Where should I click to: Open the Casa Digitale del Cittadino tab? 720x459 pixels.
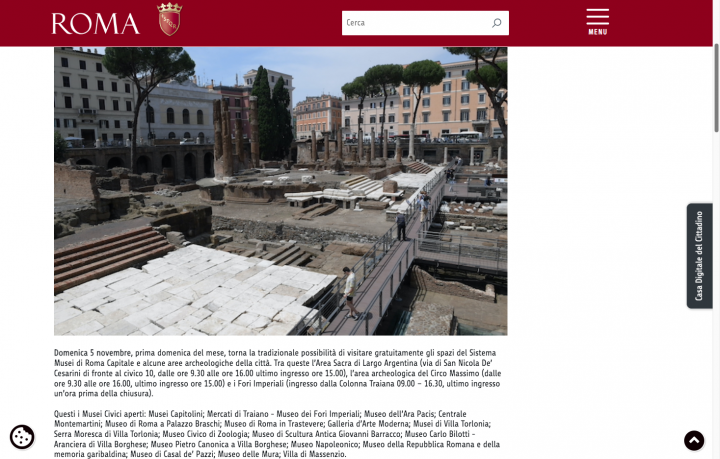(x=699, y=256)
